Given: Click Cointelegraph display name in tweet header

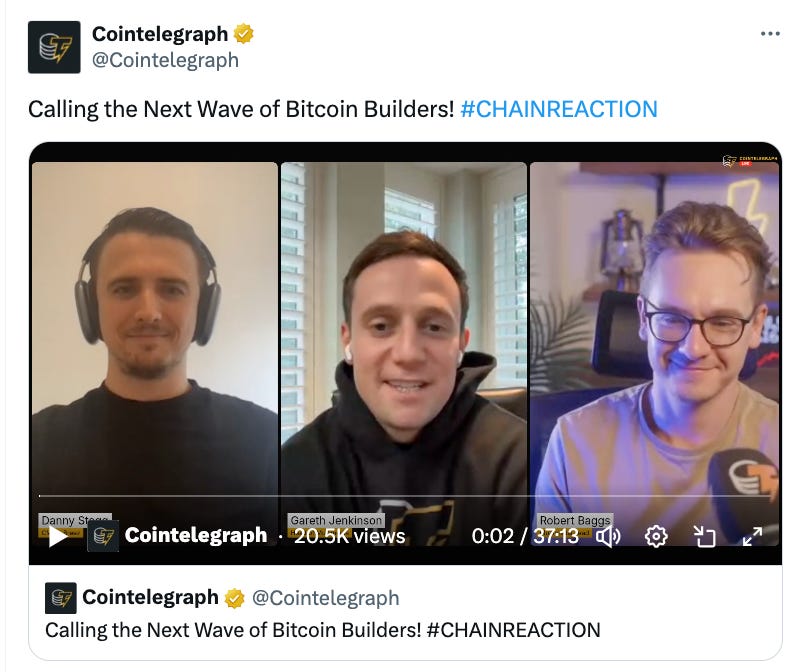Looking at the screenshot, I should pyautogui.click(x=160, y=34).
